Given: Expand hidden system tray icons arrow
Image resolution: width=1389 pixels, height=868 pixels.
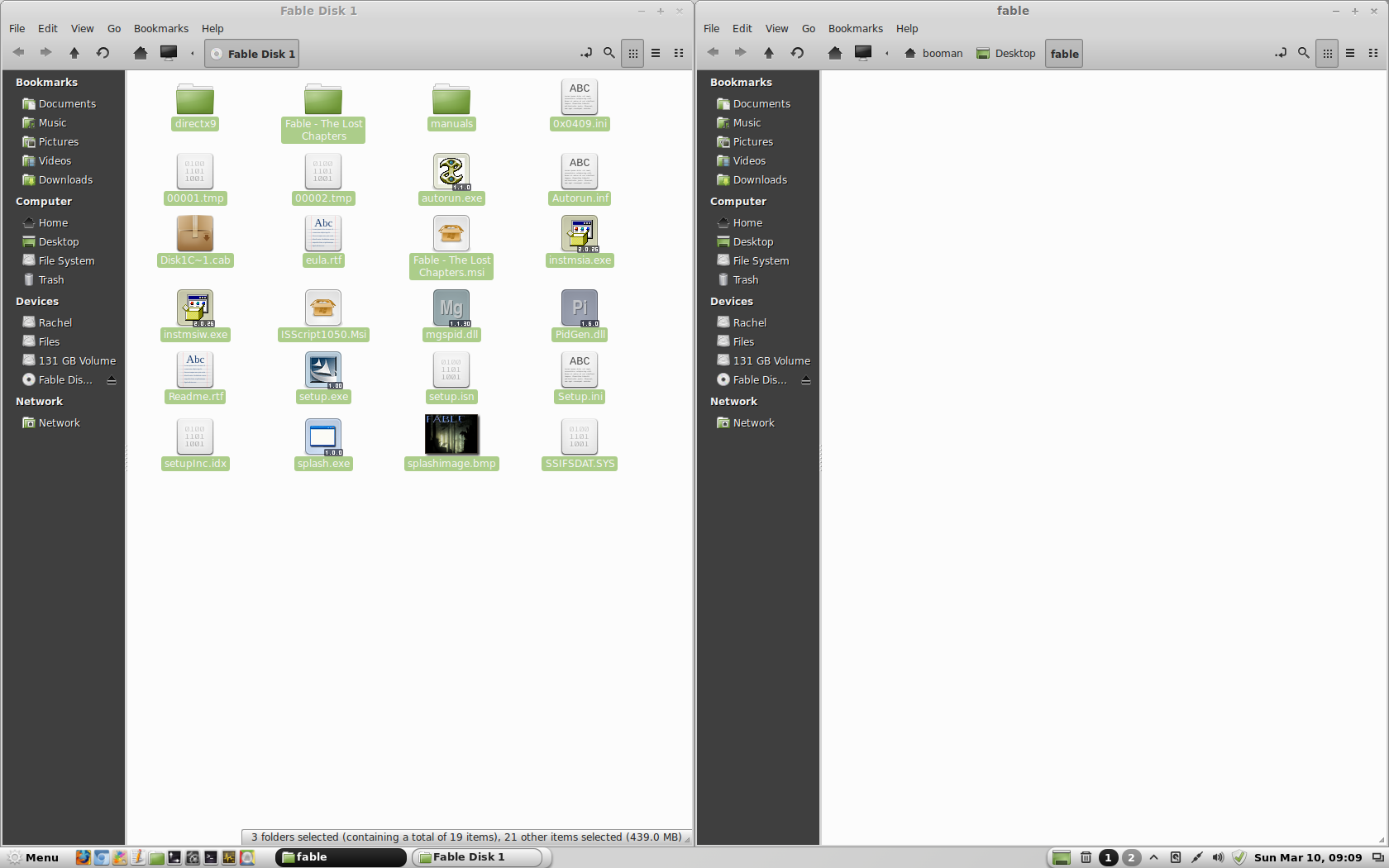Looking at the screenshot, I should [x=1153, y=857].
